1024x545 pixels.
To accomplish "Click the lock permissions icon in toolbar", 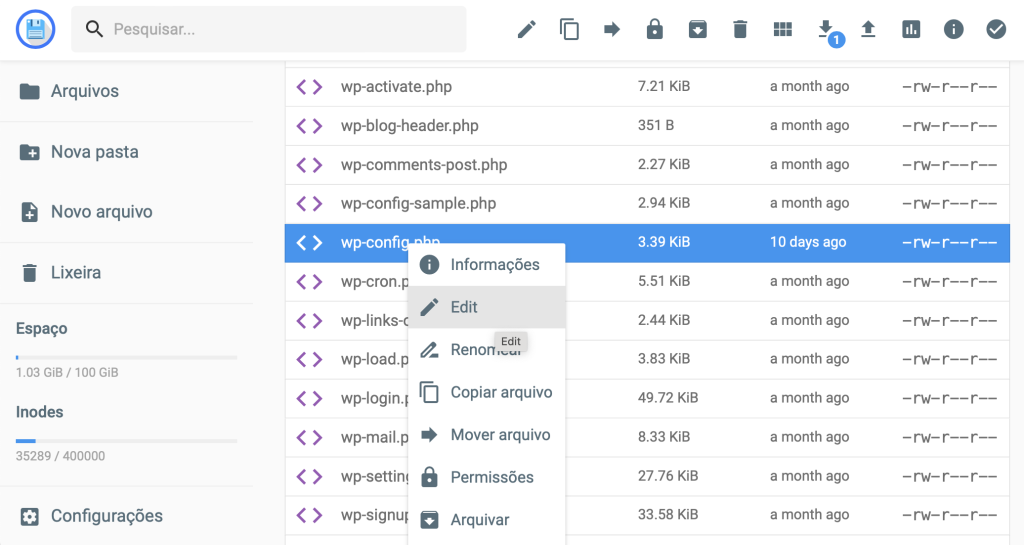I will click(x=654, y=29).
